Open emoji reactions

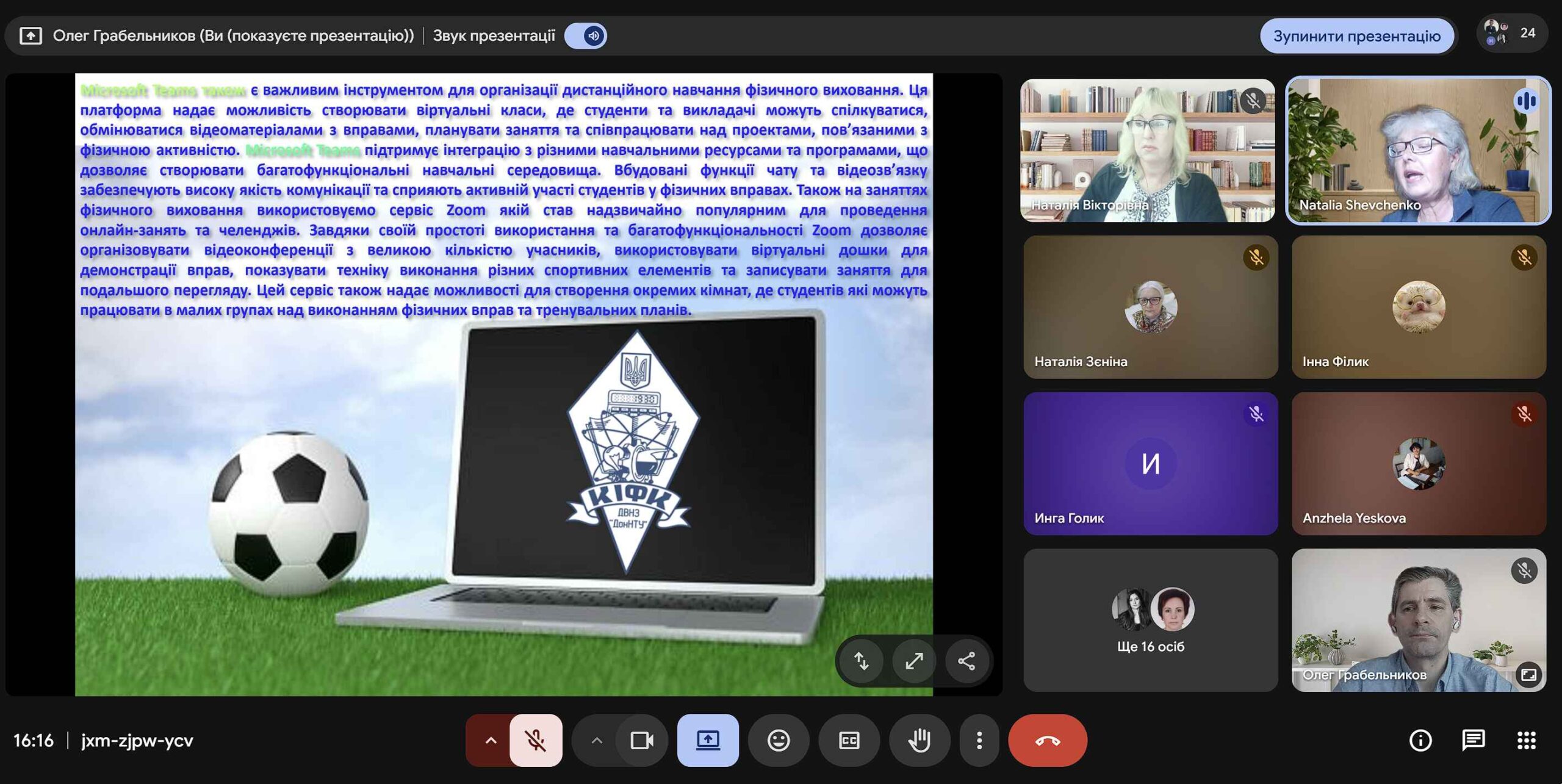tap(779, 740)
